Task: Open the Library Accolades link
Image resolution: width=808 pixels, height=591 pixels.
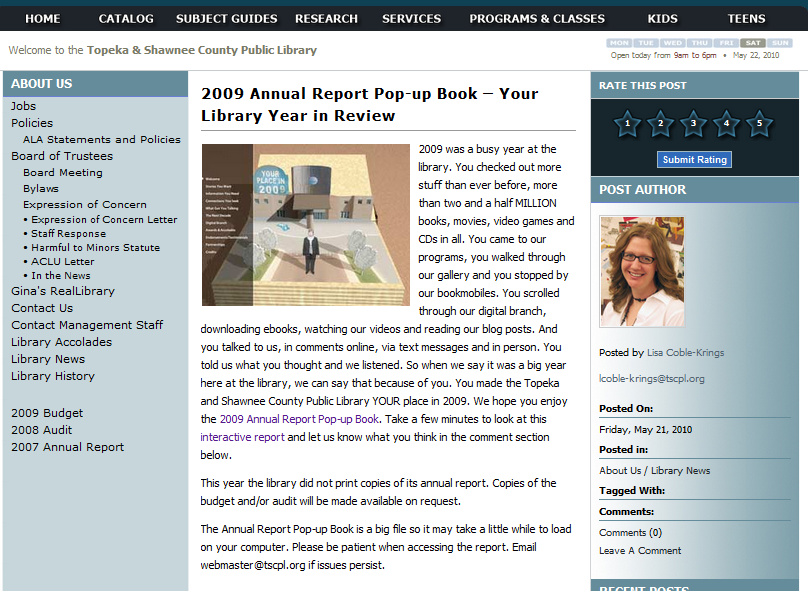Action: [61, 342]
